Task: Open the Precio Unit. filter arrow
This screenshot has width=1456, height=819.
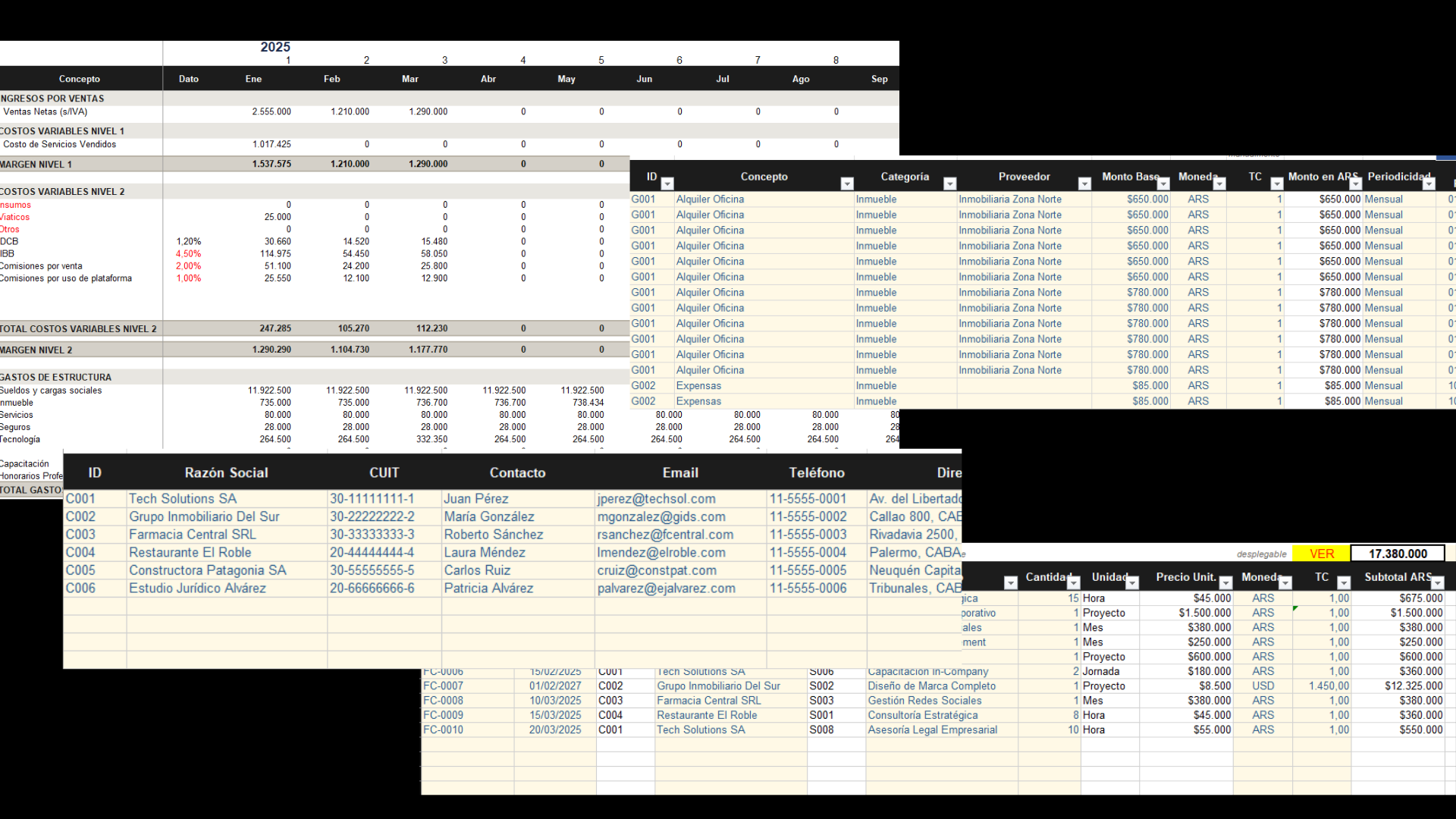Action: click(x=1225, y=582)
